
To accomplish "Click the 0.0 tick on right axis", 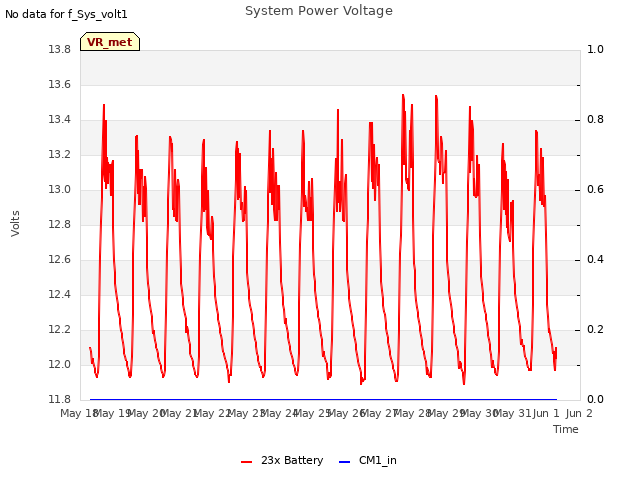I will click(595, 399).
